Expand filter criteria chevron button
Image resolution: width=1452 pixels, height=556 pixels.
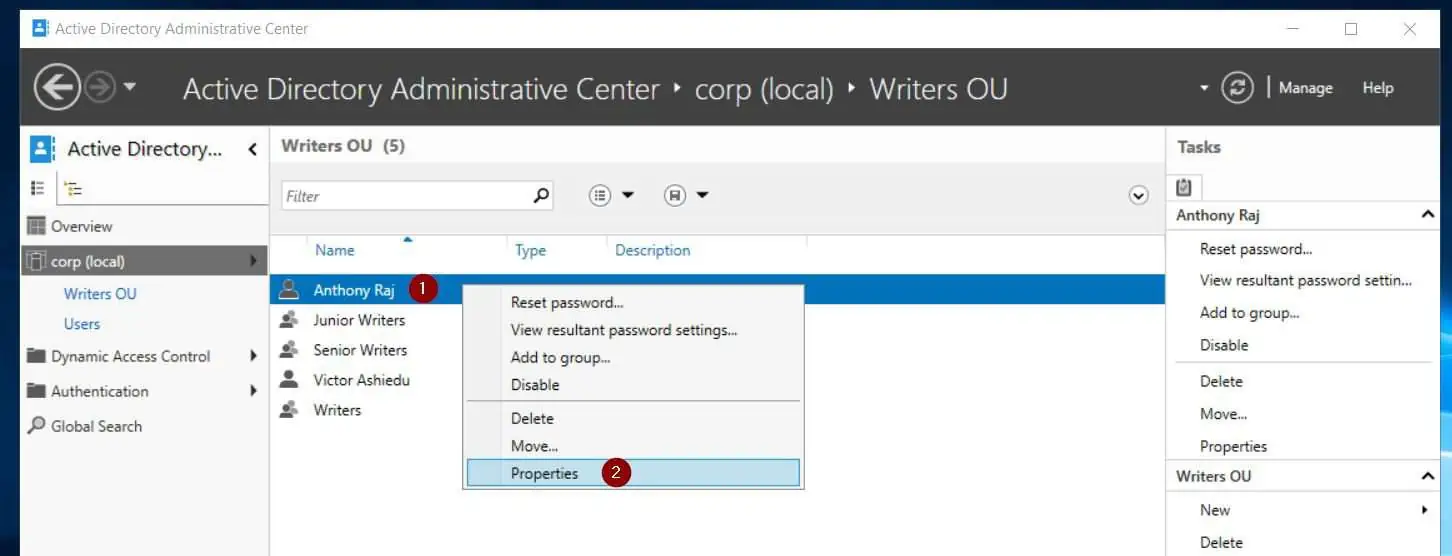click(1138, 196)
